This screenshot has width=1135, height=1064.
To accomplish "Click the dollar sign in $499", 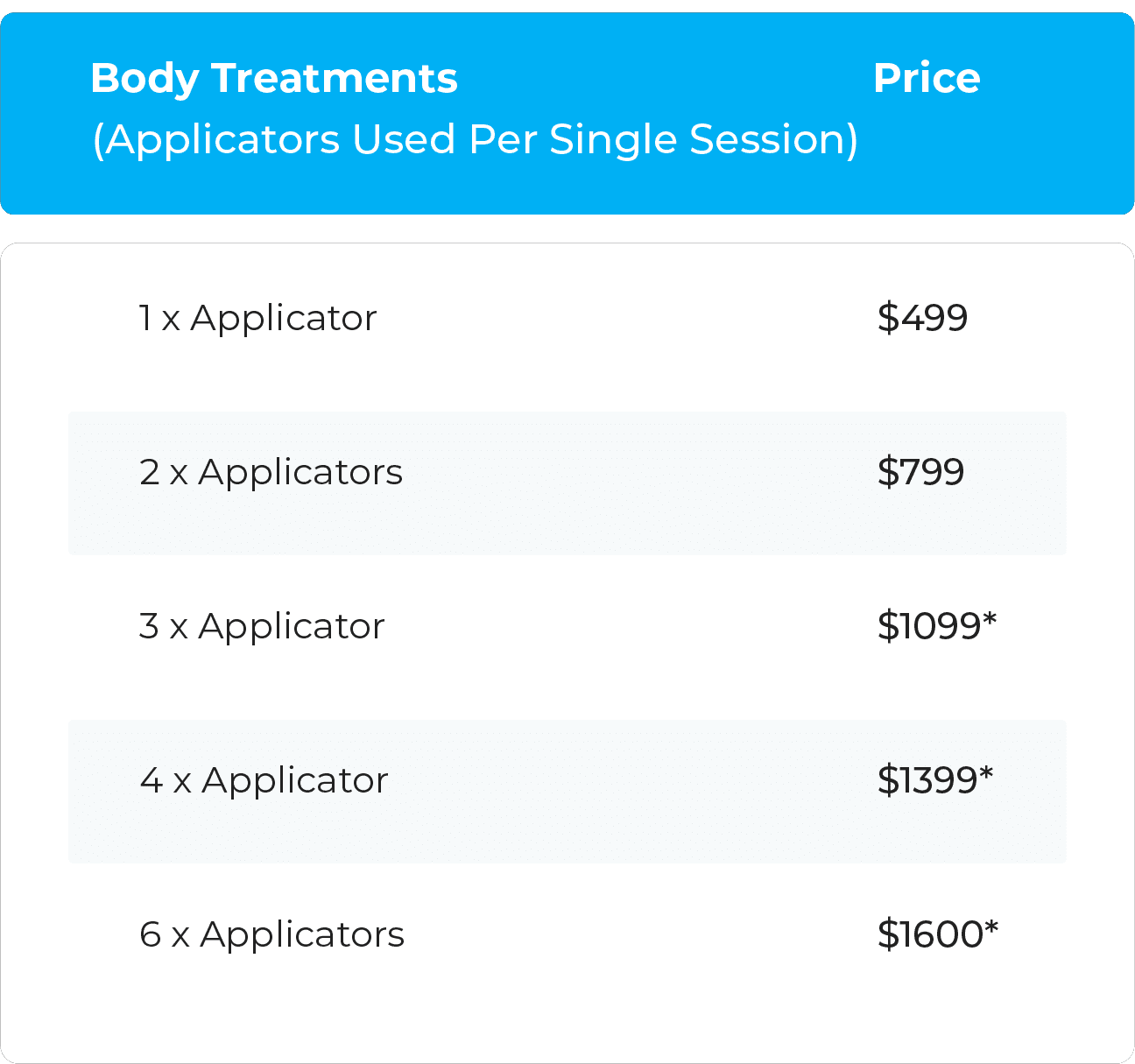I will coord(888,318).
